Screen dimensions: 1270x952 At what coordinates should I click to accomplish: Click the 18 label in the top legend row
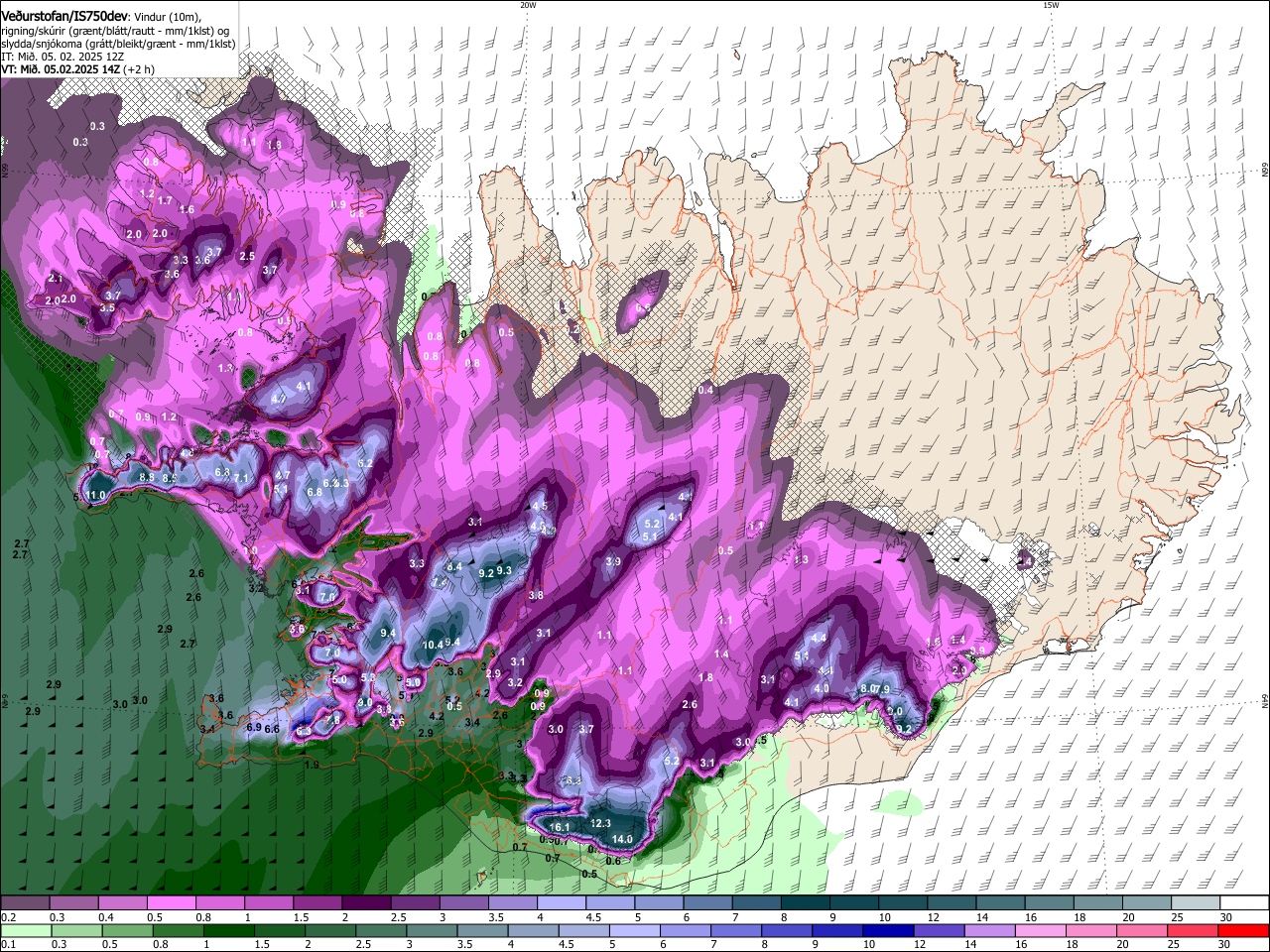(1079, 917)
